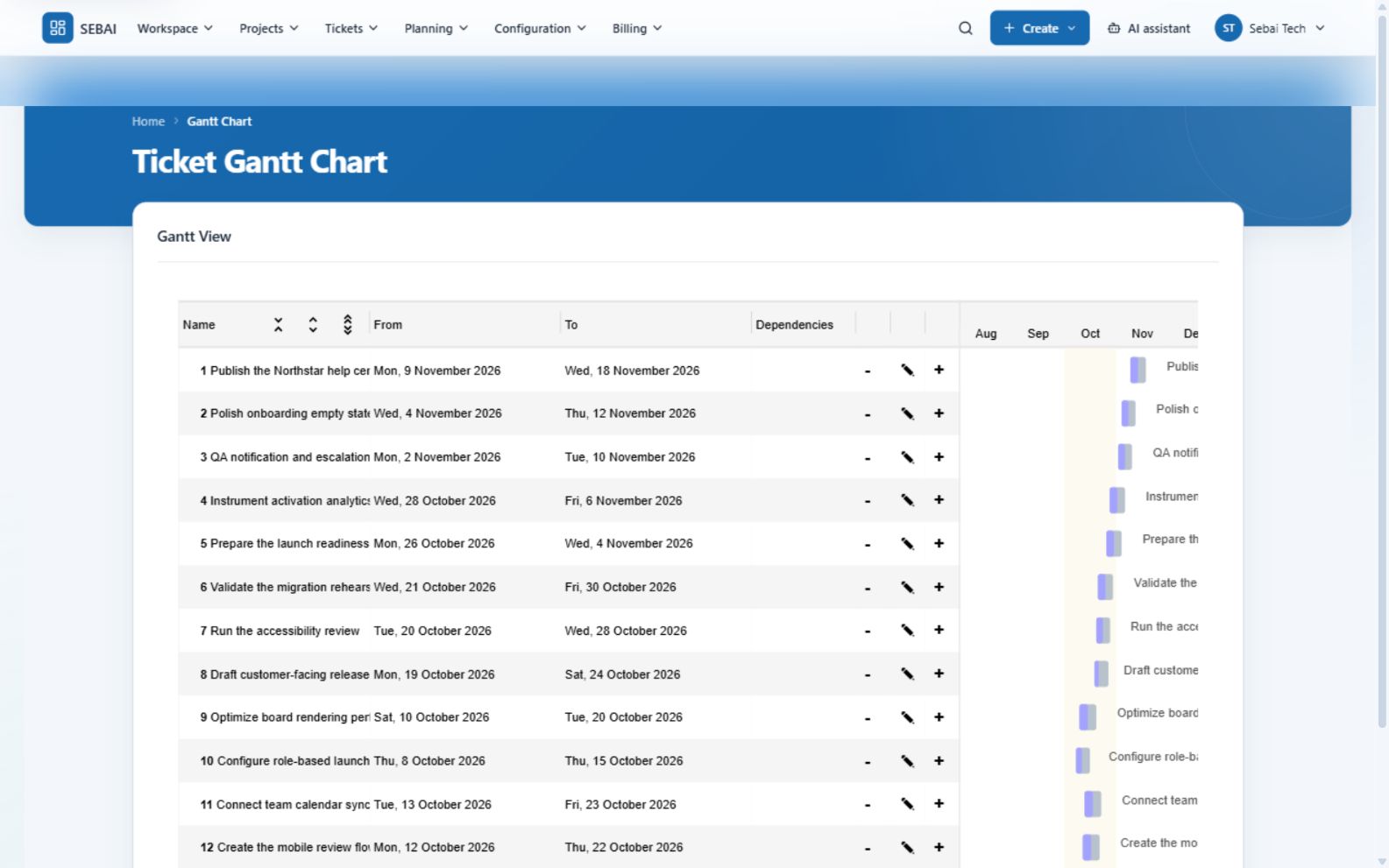Expand one level icon in Name header
Screen dimensions: 1389x868
click(x=313, y=325)
